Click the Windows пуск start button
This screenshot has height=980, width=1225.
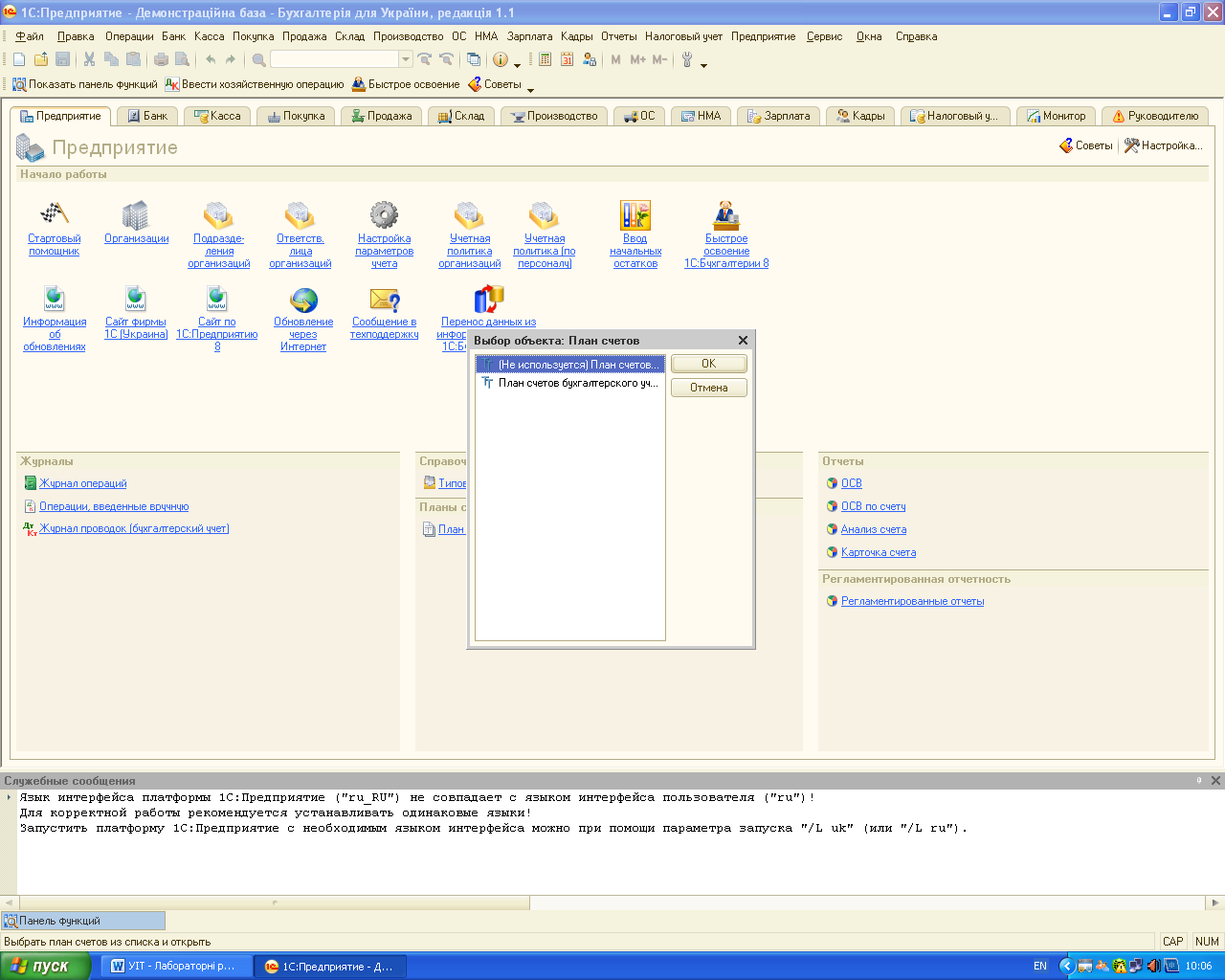pyautogui.click(x=45, y=966)
